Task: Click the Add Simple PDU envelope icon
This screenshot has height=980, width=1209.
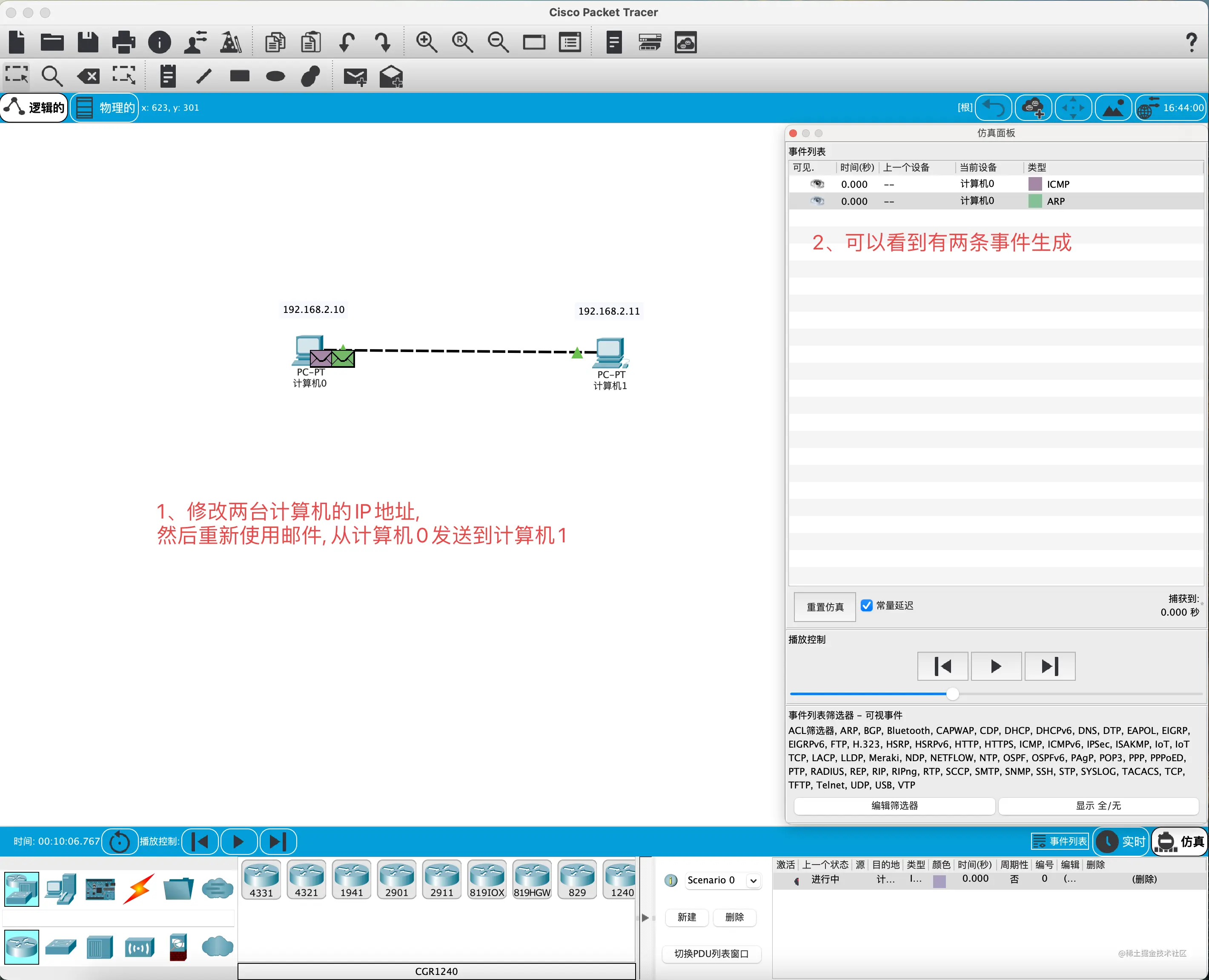Action: tap(355, 77)
